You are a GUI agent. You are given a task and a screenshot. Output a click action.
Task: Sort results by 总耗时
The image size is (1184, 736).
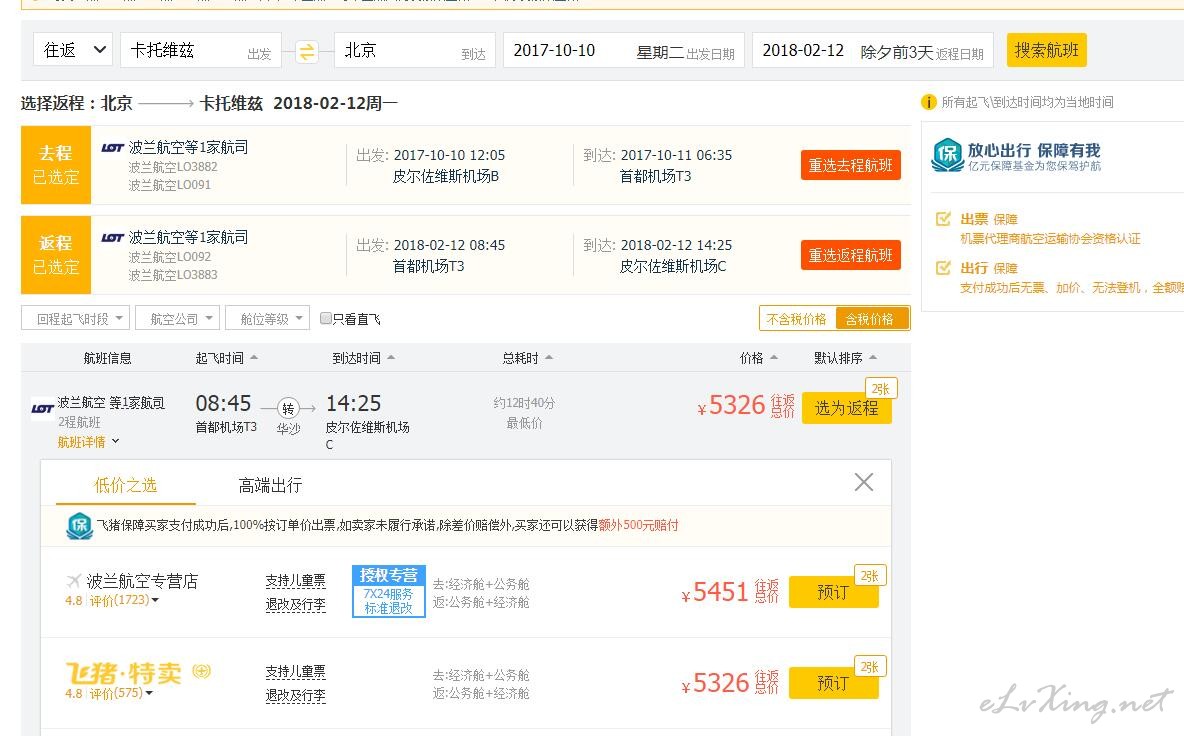[528, 358]
